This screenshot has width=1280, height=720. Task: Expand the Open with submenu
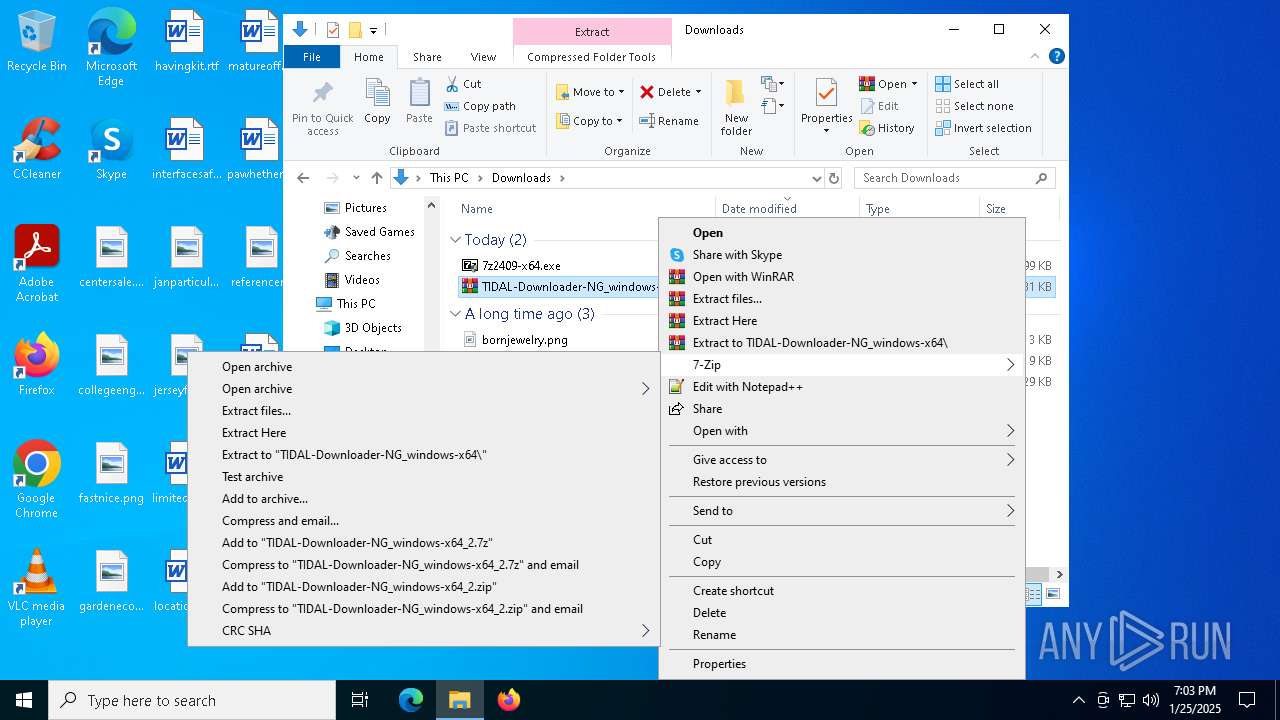pos(1010,431)
